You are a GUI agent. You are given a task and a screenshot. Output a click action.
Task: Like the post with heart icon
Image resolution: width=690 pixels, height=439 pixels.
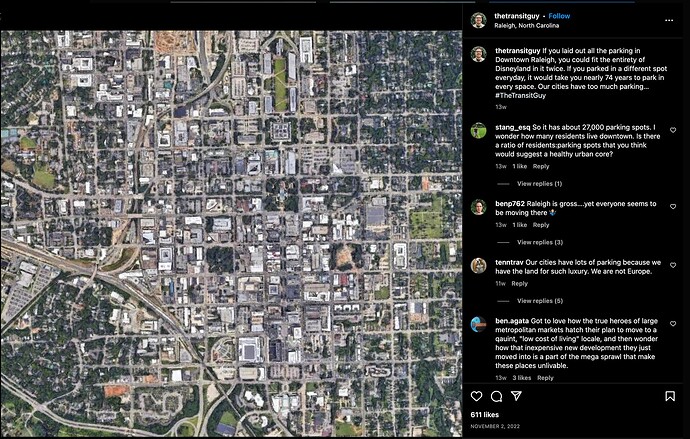tap(477, 396)
